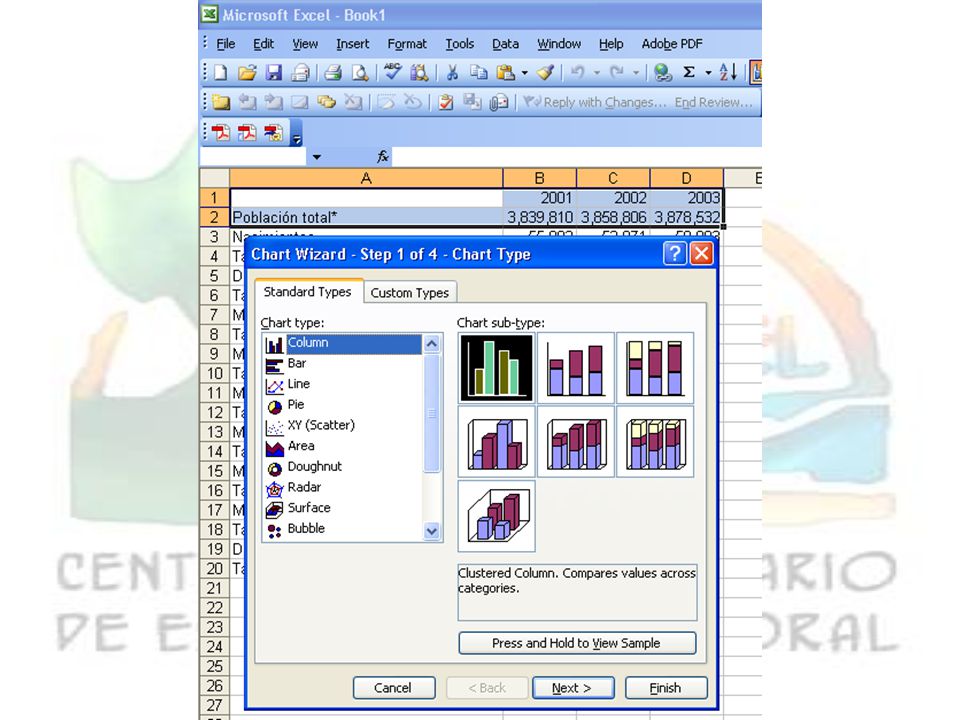Click the Convert to Adobe PDF icon
Viewport: 960px width, 720px height.
click(220, 132)
